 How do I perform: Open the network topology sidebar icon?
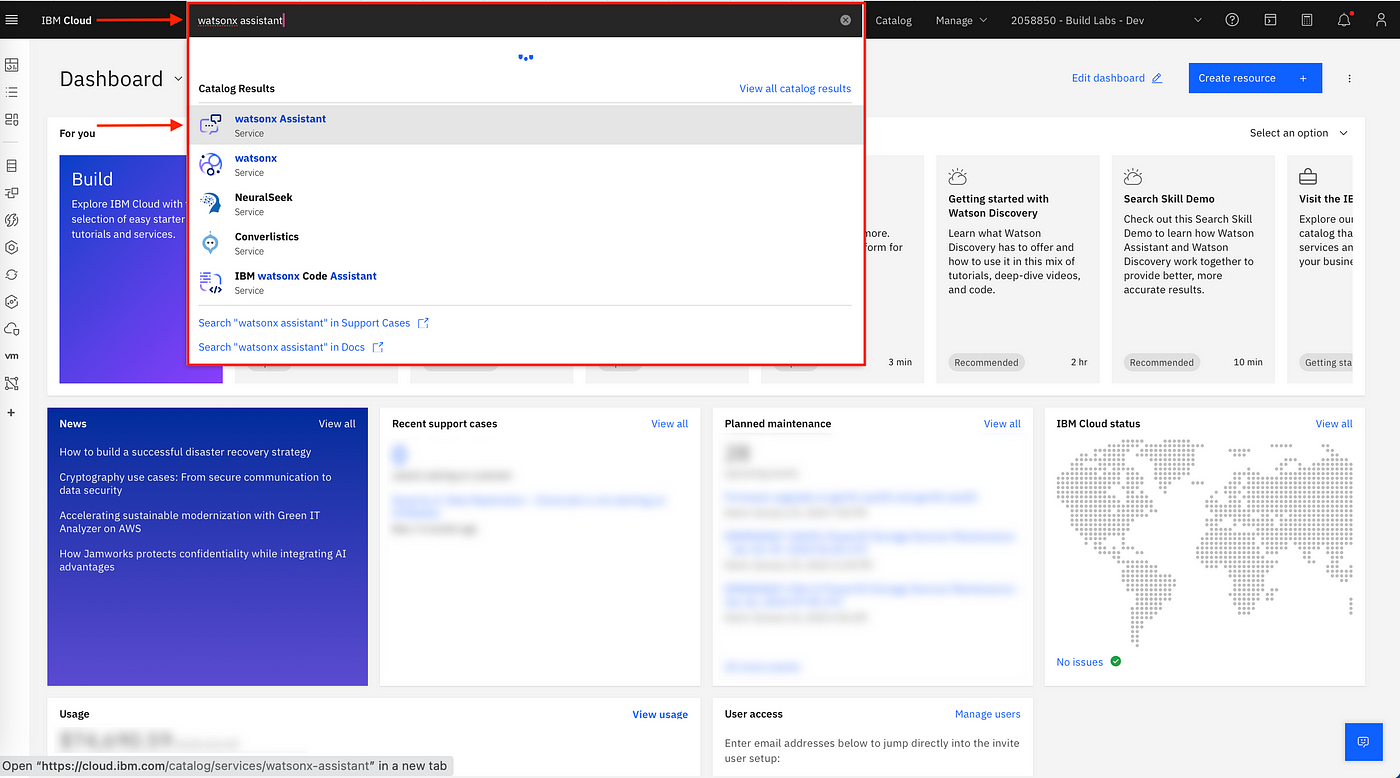(12, 383)
